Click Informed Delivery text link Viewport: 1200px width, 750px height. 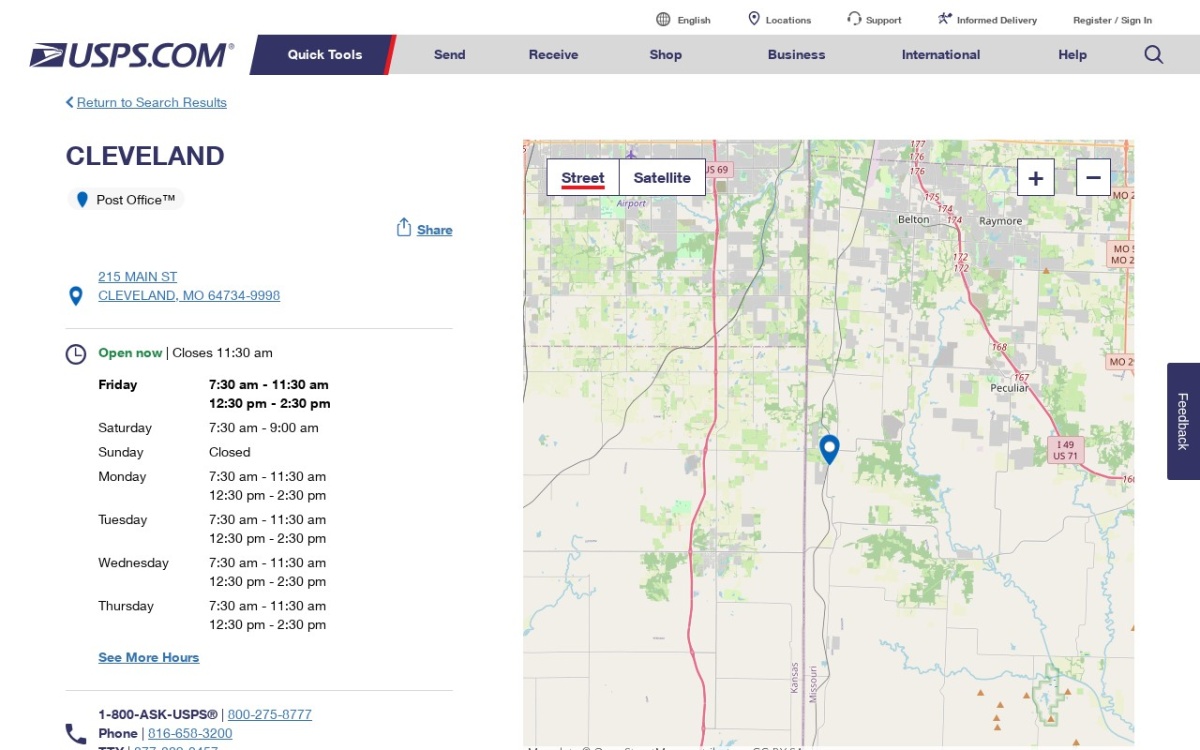pos(997,20)
